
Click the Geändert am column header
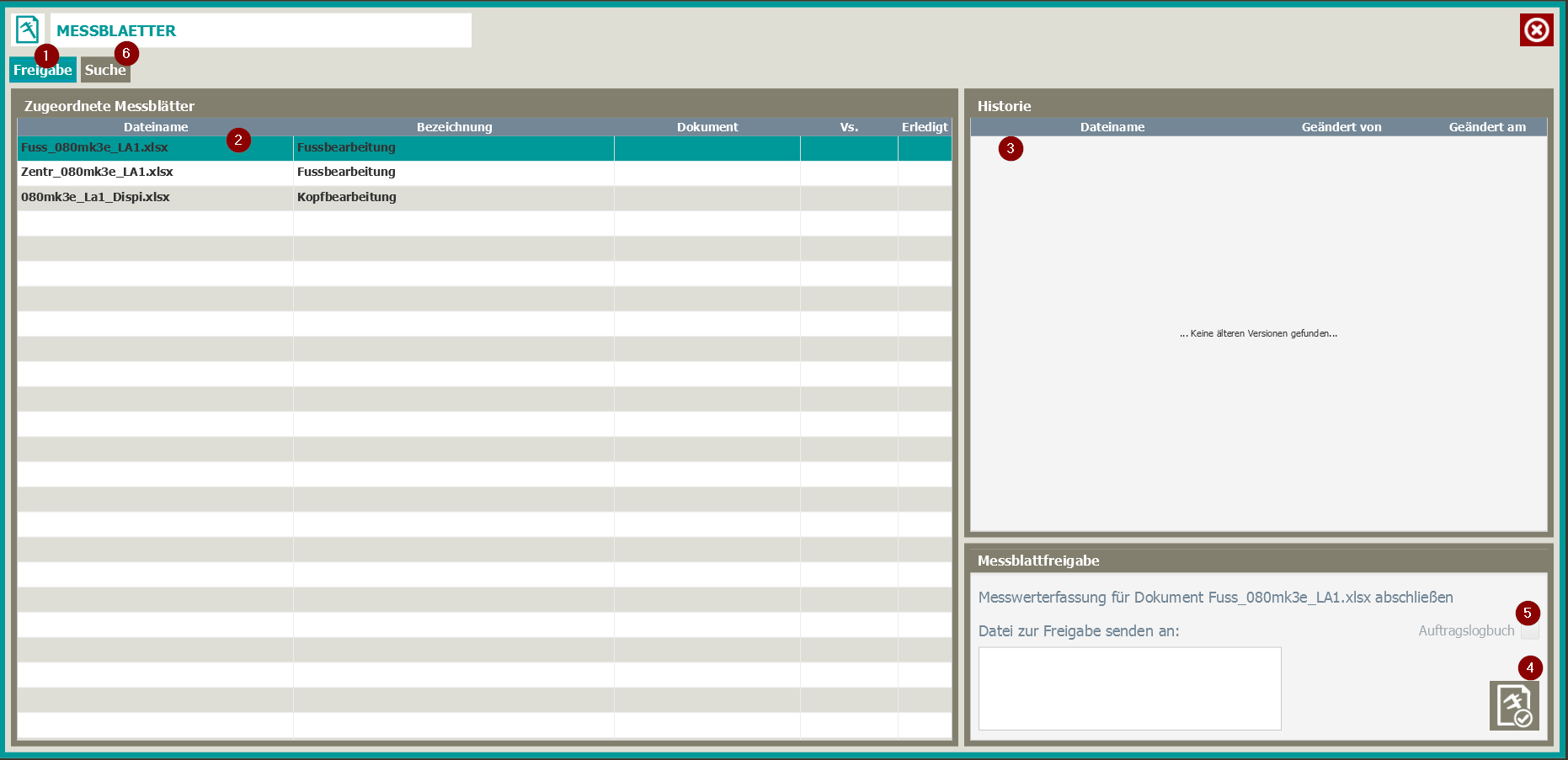coord(1486,127)
